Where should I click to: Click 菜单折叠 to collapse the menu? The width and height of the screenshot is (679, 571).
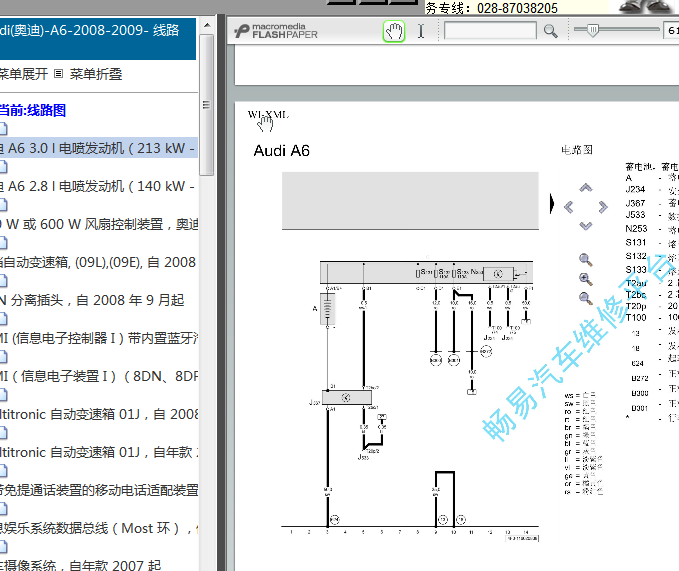(x=96, y=74)
